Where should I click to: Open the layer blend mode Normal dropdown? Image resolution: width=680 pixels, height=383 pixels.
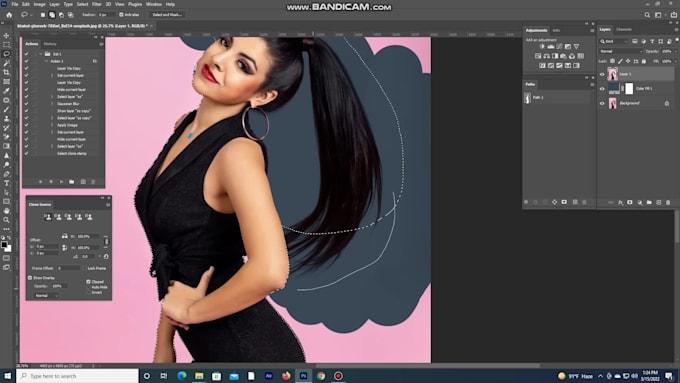620,51
